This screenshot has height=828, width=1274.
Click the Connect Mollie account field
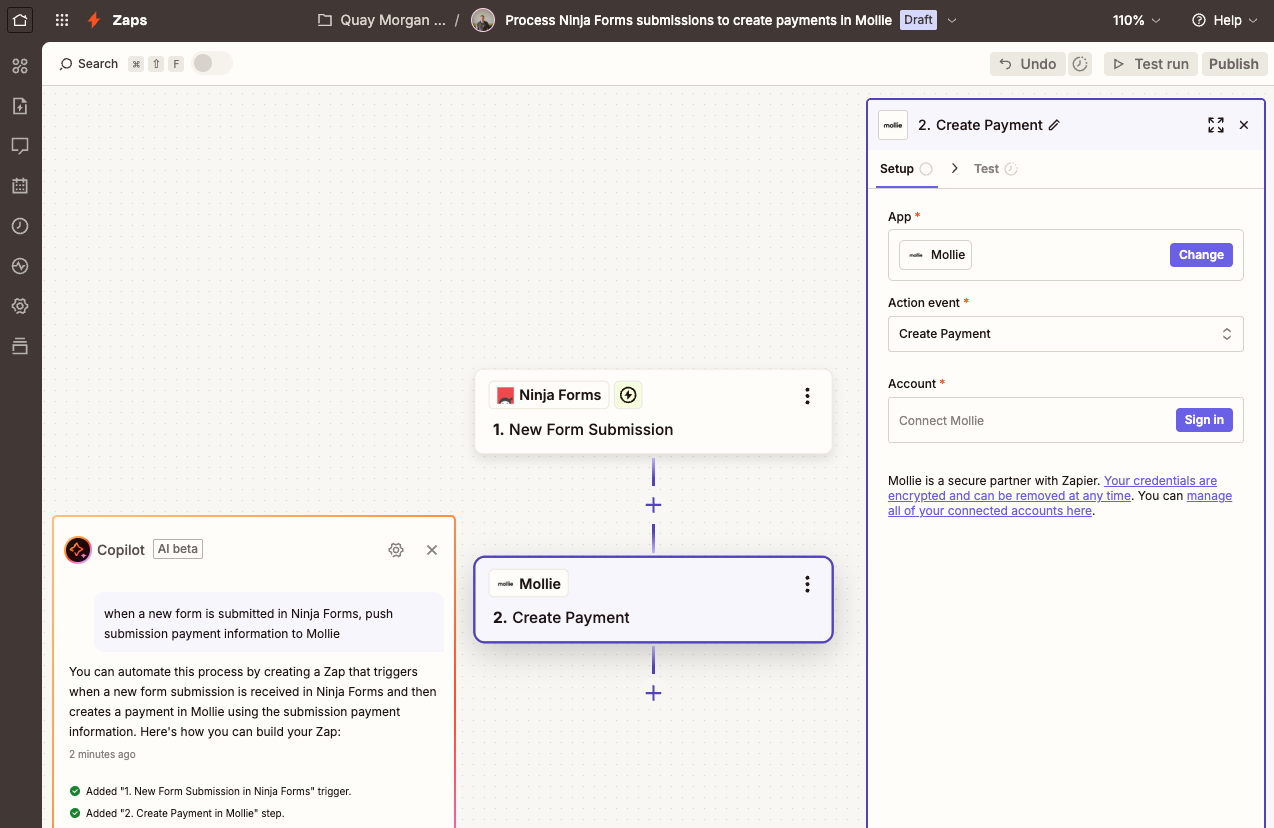click(1066, 420)
